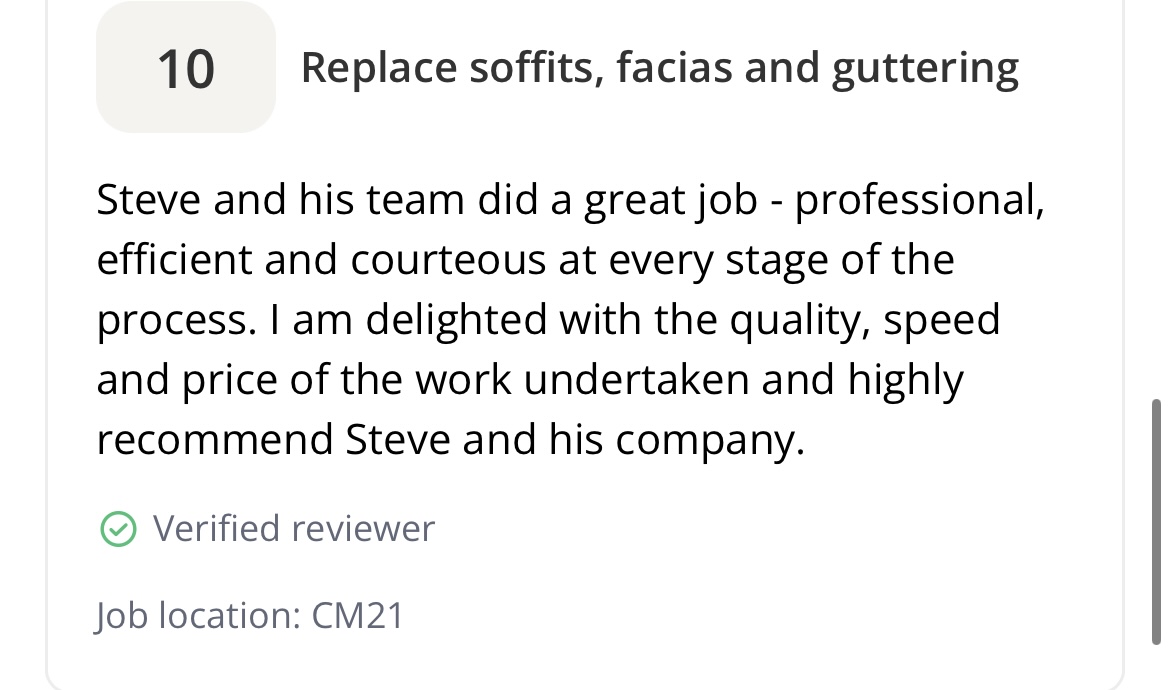Click the line starting process. I am delighted
This screenshot has height=690, width=1170.
tap(548, 320)
